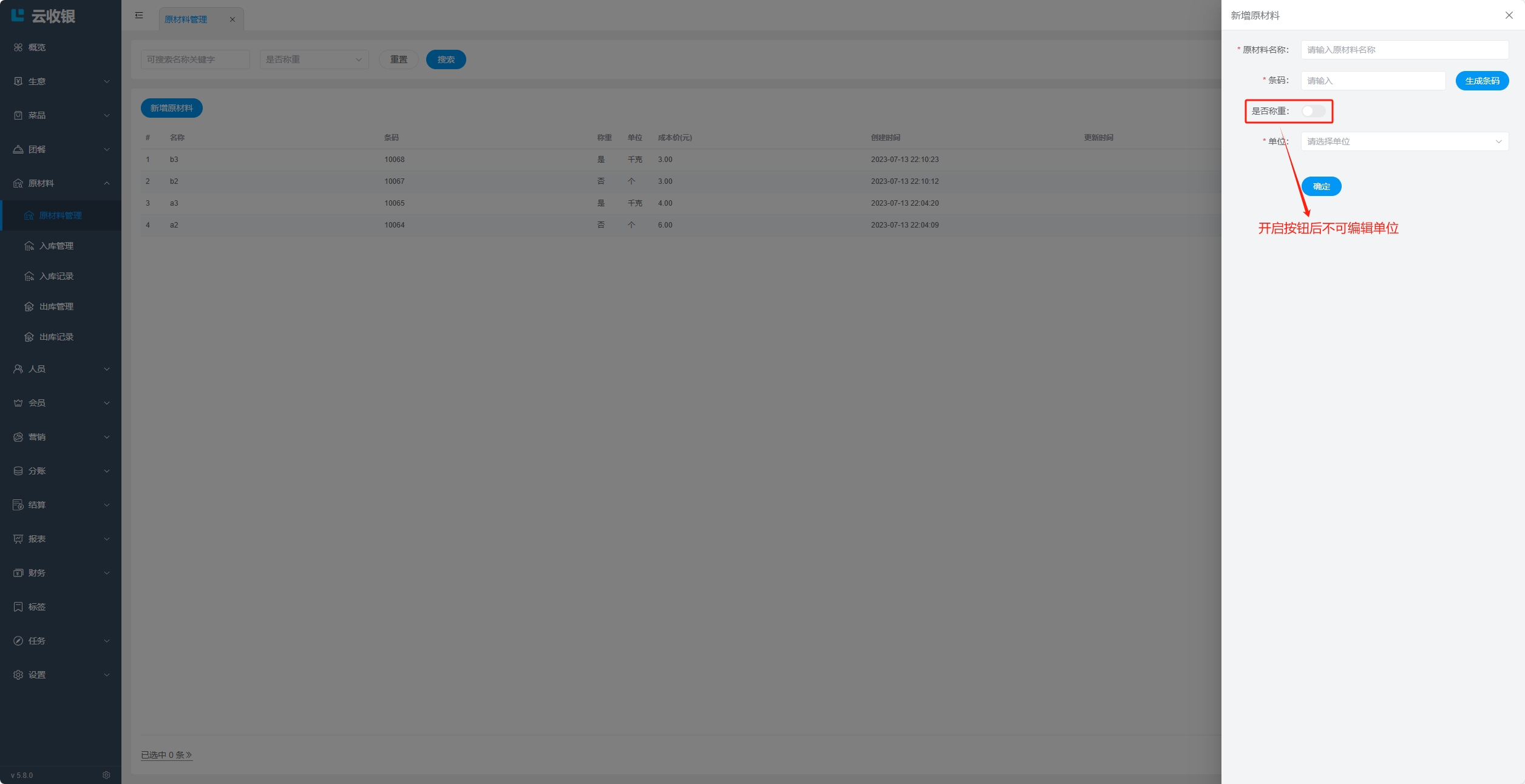Open 出库记录 icon item in sidebar

[x=29, y=337]
